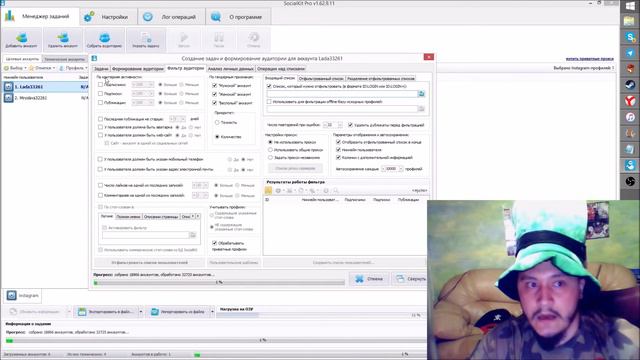Image resolution: width=640 pixels, height=360 pixels.
Task: Switch to the Tasks tab in dialog
Action: 101,69
